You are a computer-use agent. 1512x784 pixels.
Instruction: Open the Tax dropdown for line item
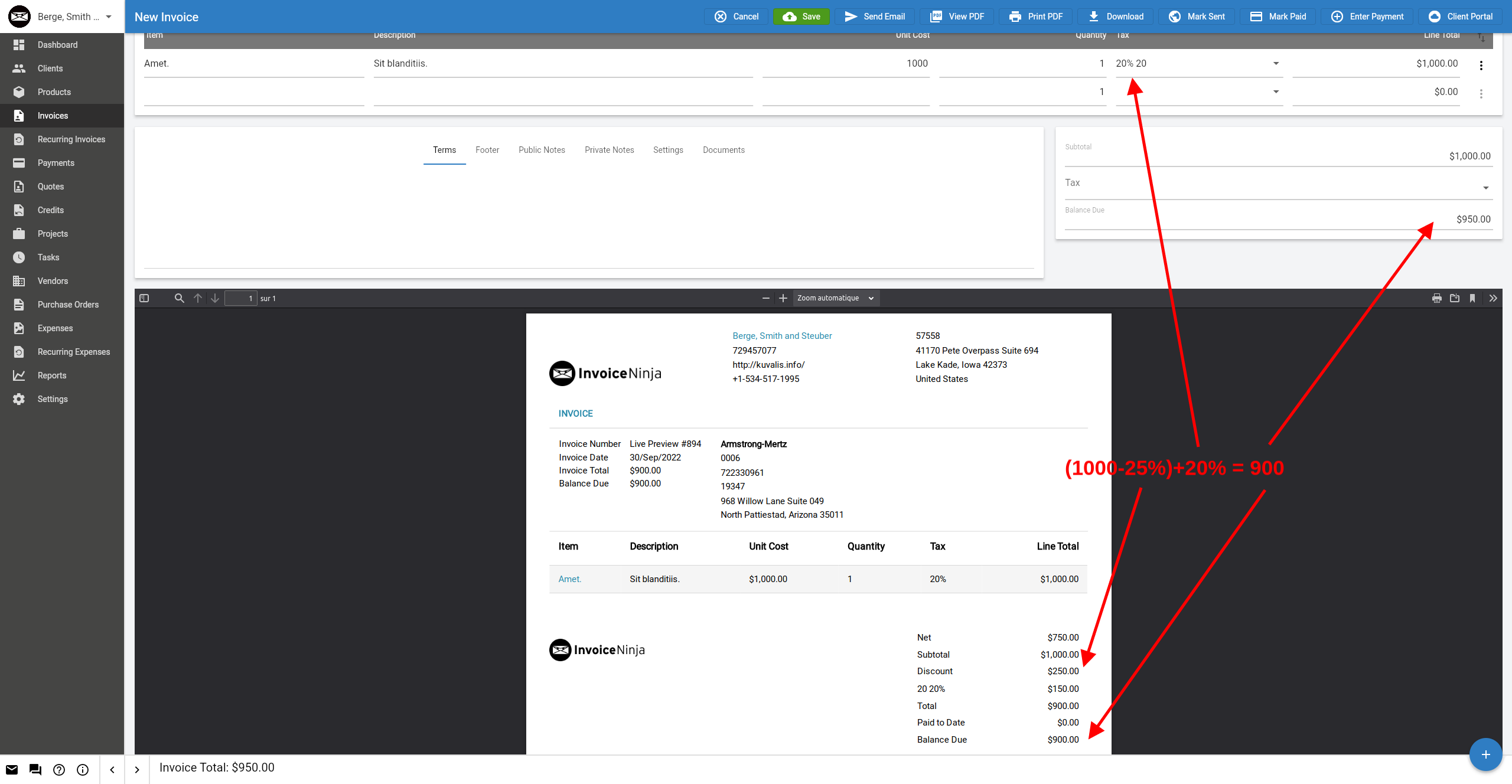coord(1276,63)
